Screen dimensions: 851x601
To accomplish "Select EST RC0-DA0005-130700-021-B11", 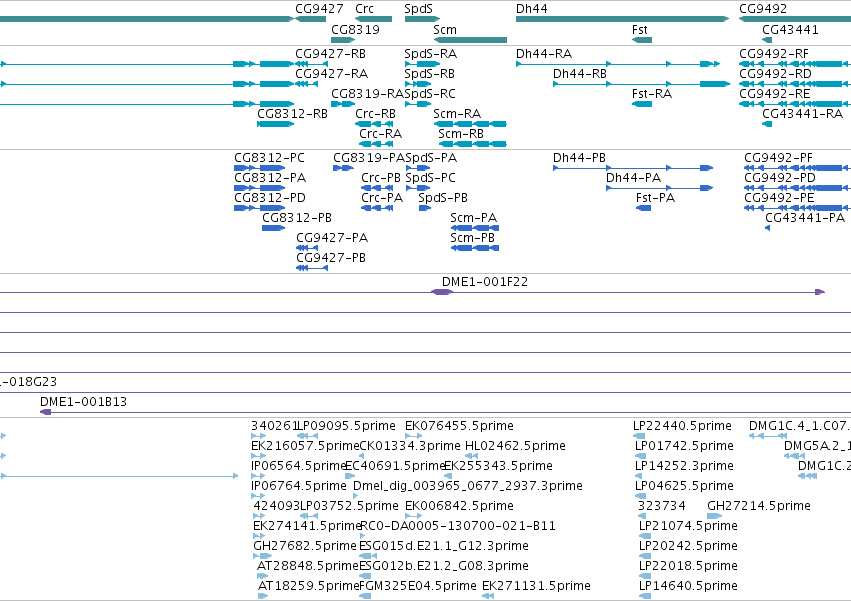I will (x=365, y=535).
